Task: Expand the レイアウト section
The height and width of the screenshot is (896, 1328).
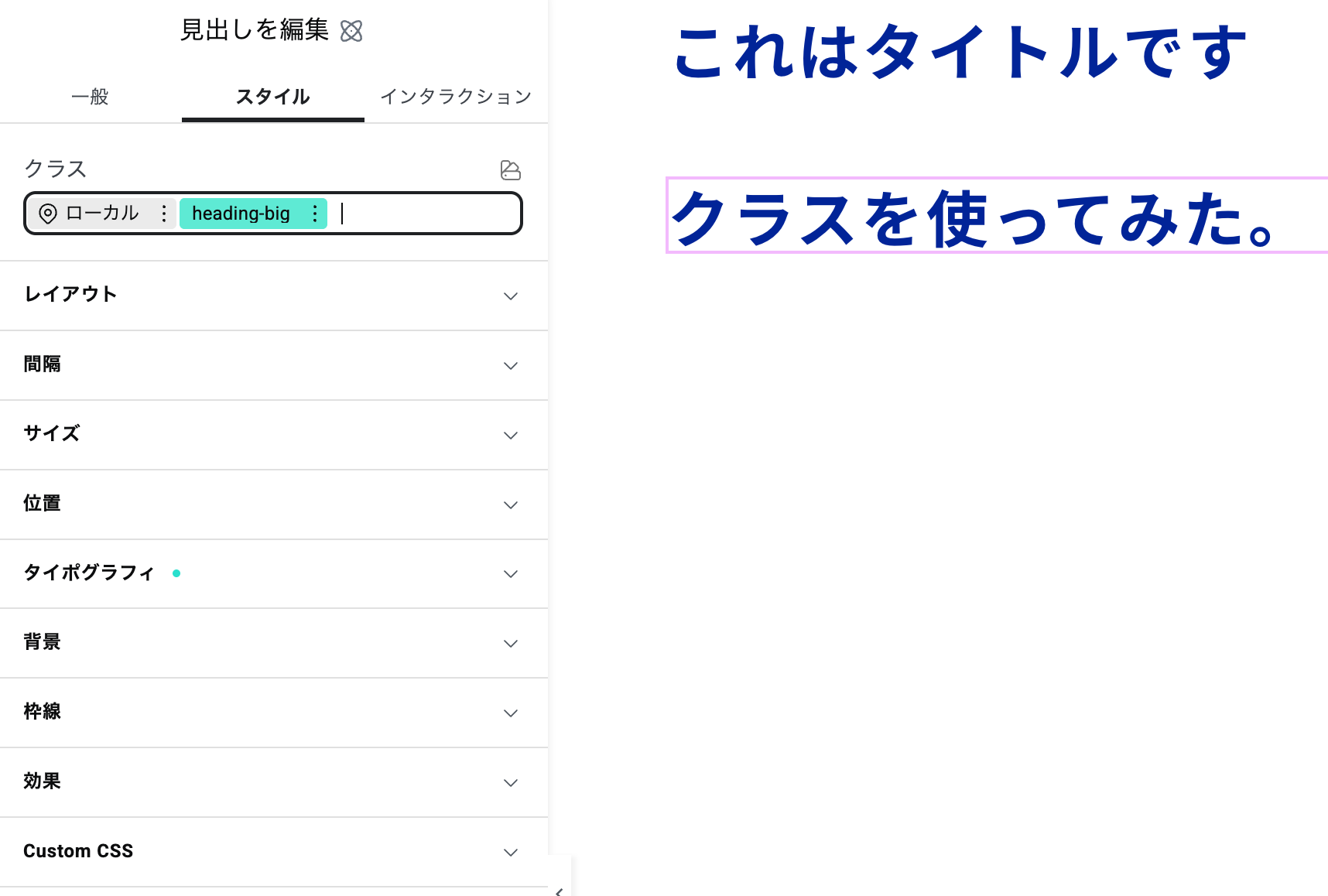Action: point(510,296)
